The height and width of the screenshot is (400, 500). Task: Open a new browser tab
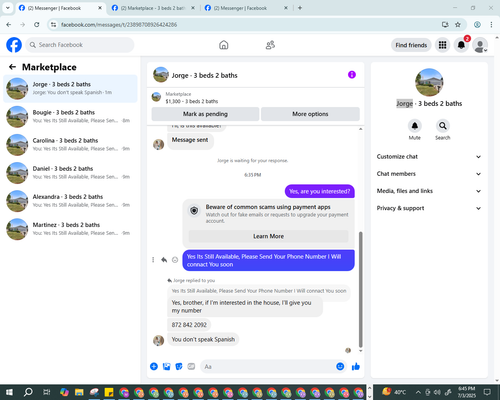(300, 8)
